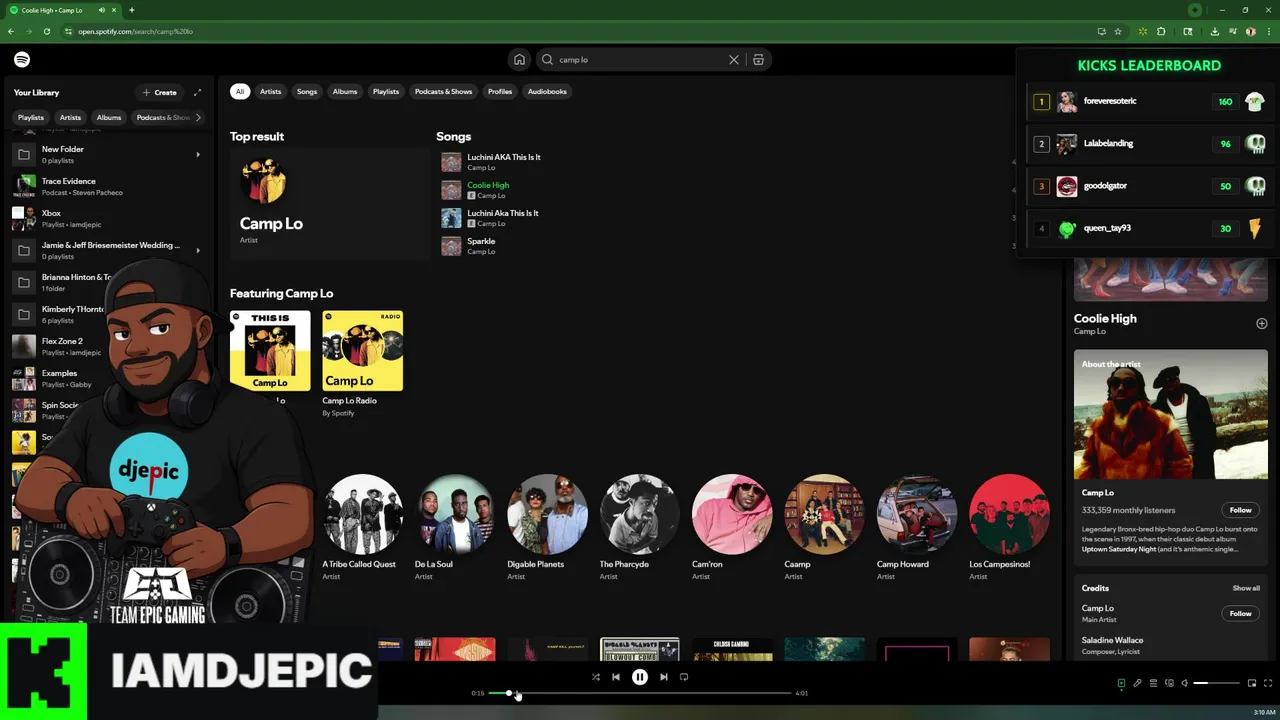Open Chrome extensions puzzle icon
1280x720 pixels.
[x=1161, y=31]
